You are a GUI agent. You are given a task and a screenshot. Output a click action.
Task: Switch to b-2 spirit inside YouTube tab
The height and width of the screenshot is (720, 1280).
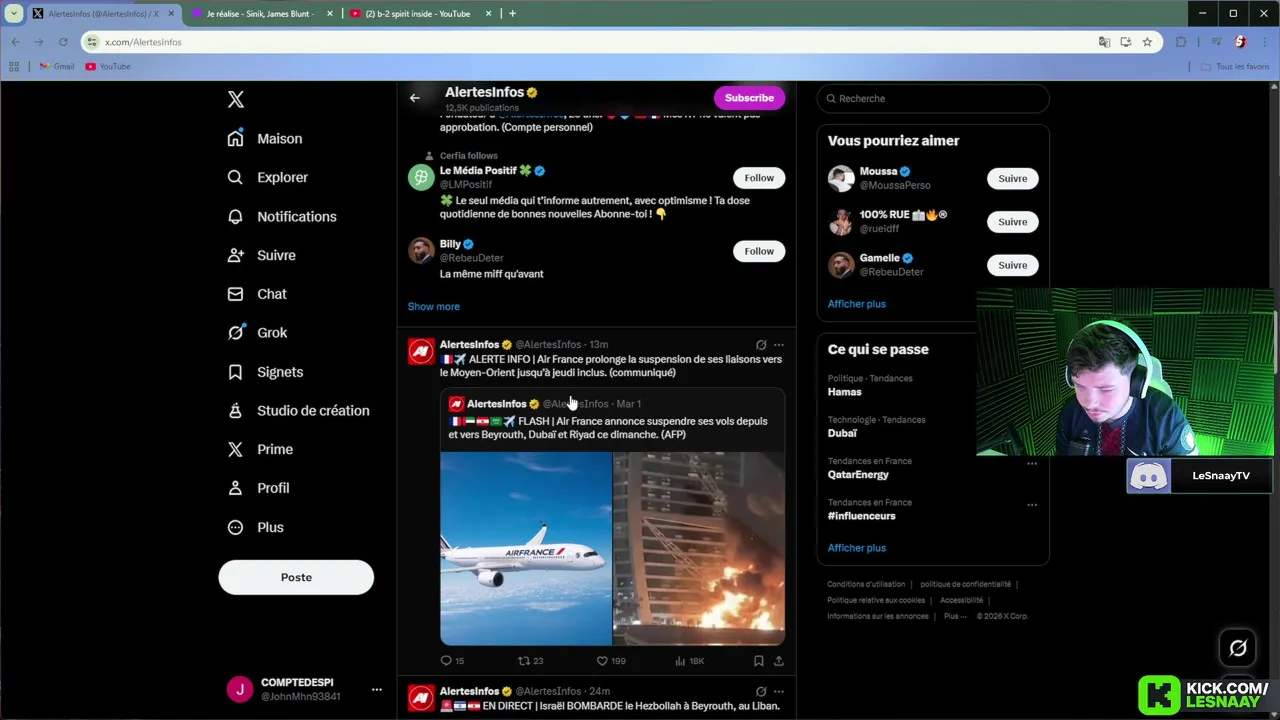tap(418, 14)
